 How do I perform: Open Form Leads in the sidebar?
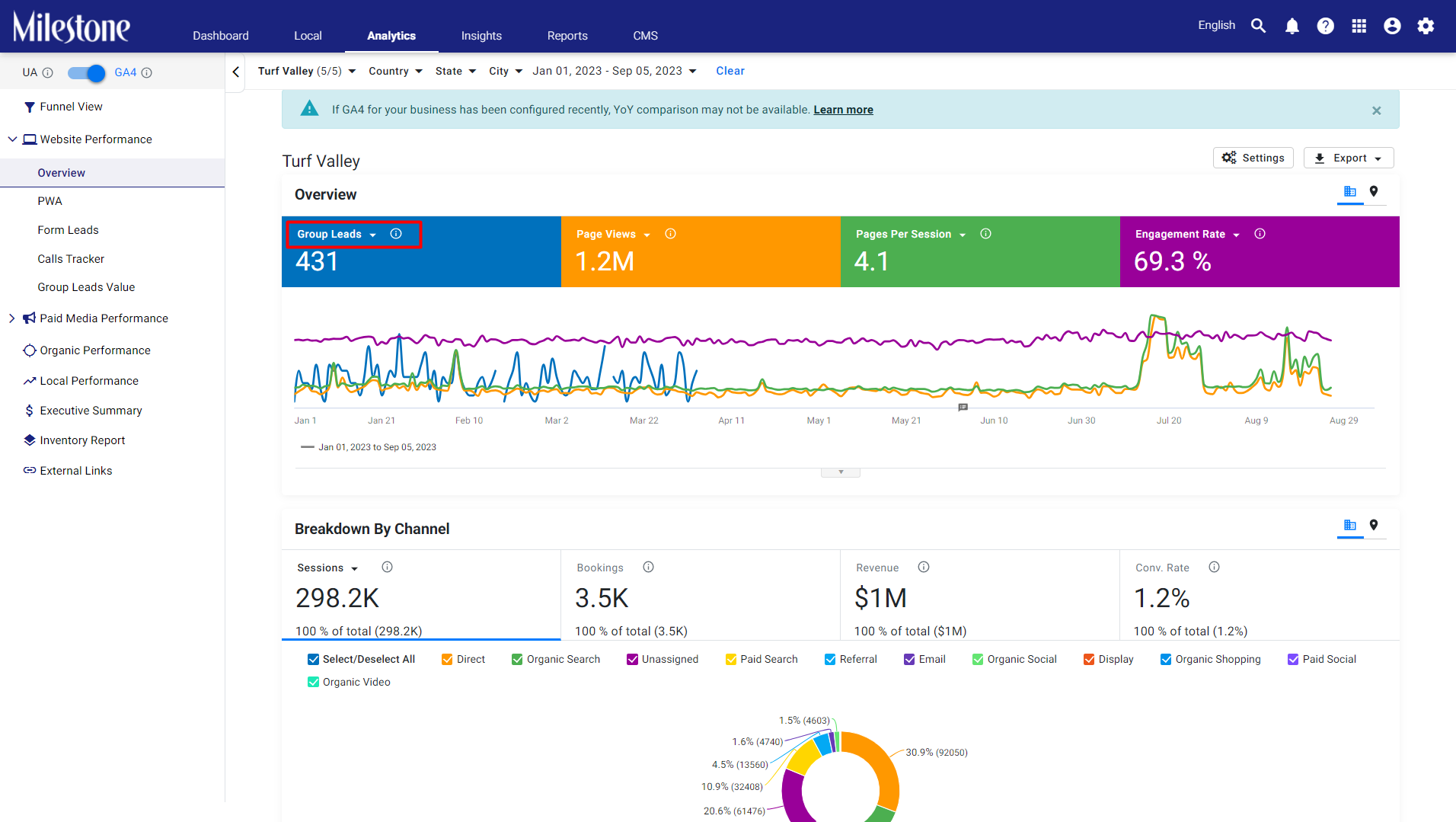point(69,230)
